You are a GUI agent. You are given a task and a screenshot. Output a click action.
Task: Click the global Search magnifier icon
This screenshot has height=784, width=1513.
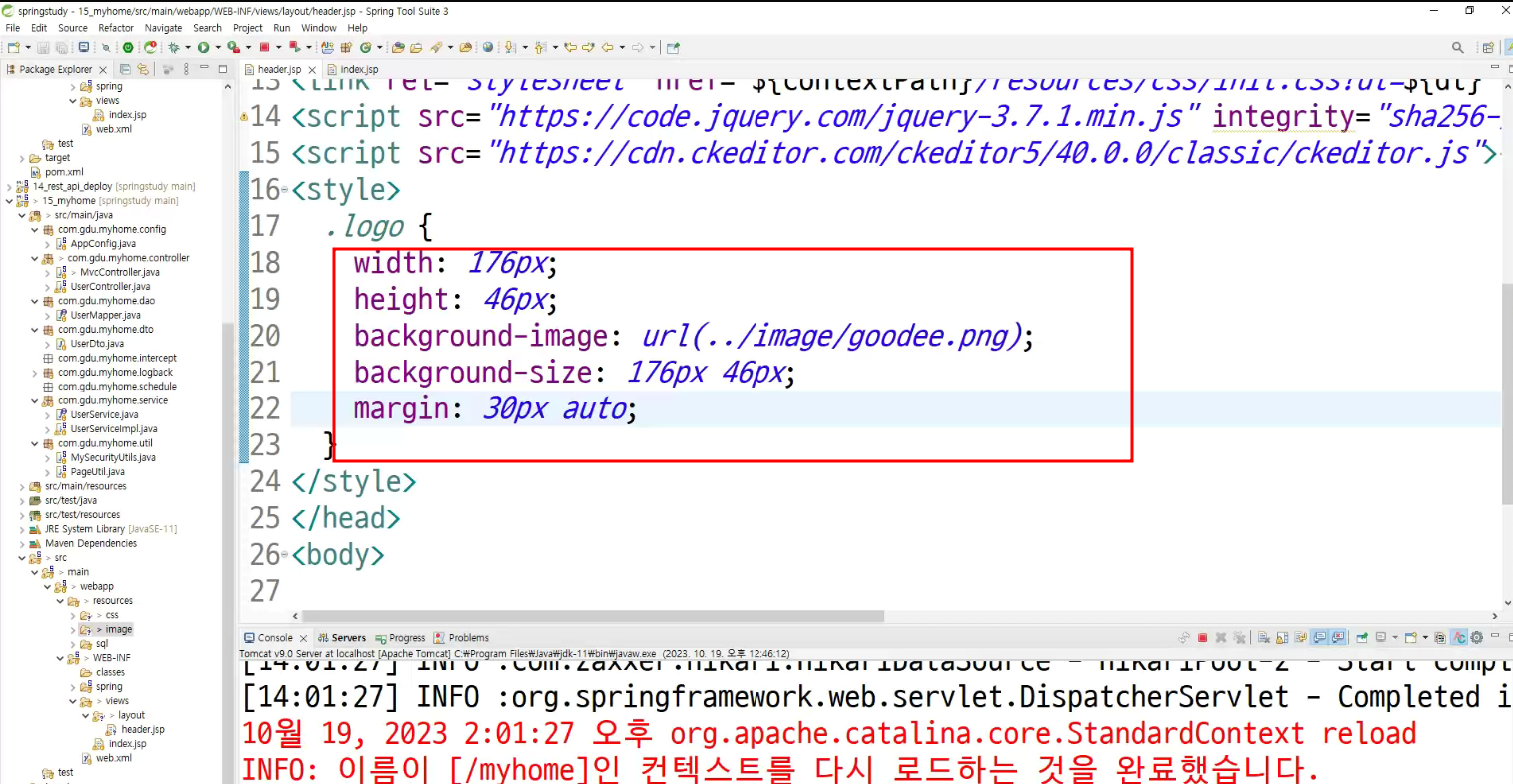(1457, 47)
